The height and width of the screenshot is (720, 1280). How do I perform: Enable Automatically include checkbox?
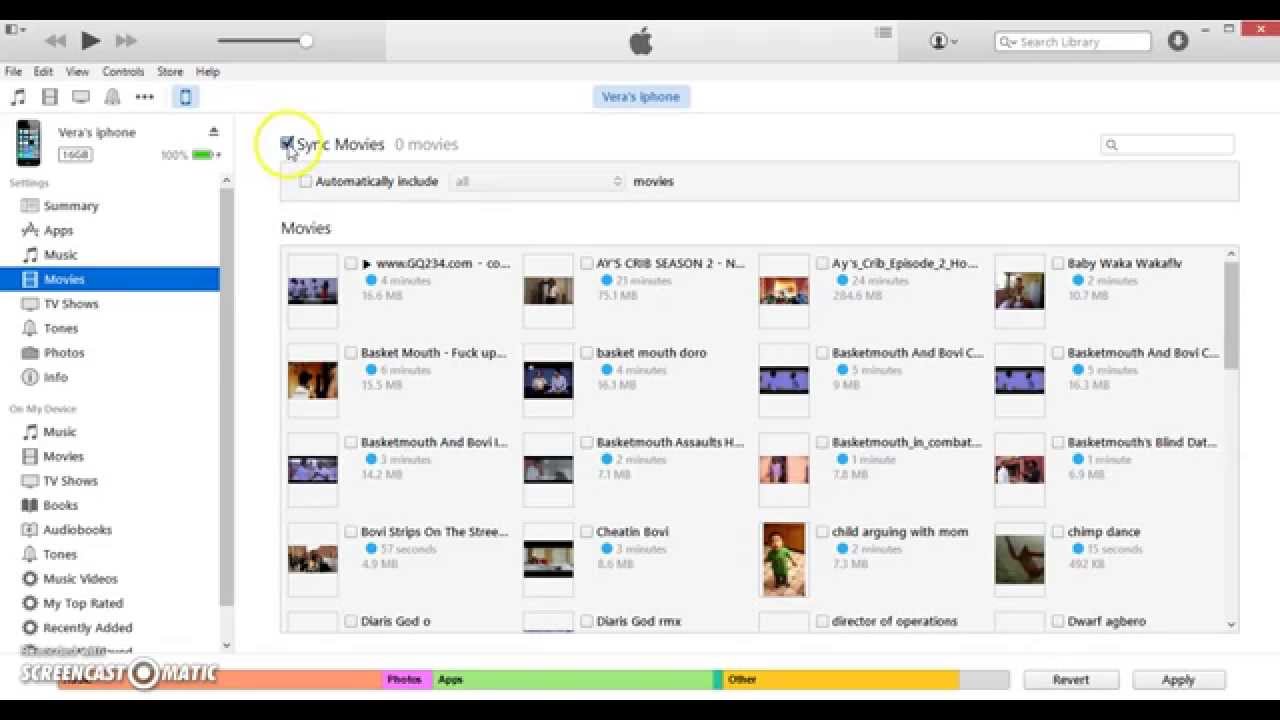tap(306, 182)
